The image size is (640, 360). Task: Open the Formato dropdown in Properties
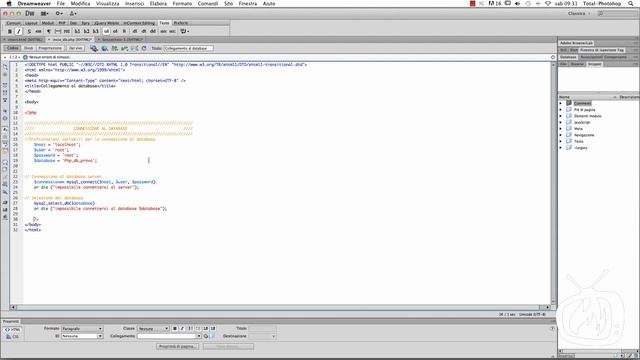tap(82, 329)
